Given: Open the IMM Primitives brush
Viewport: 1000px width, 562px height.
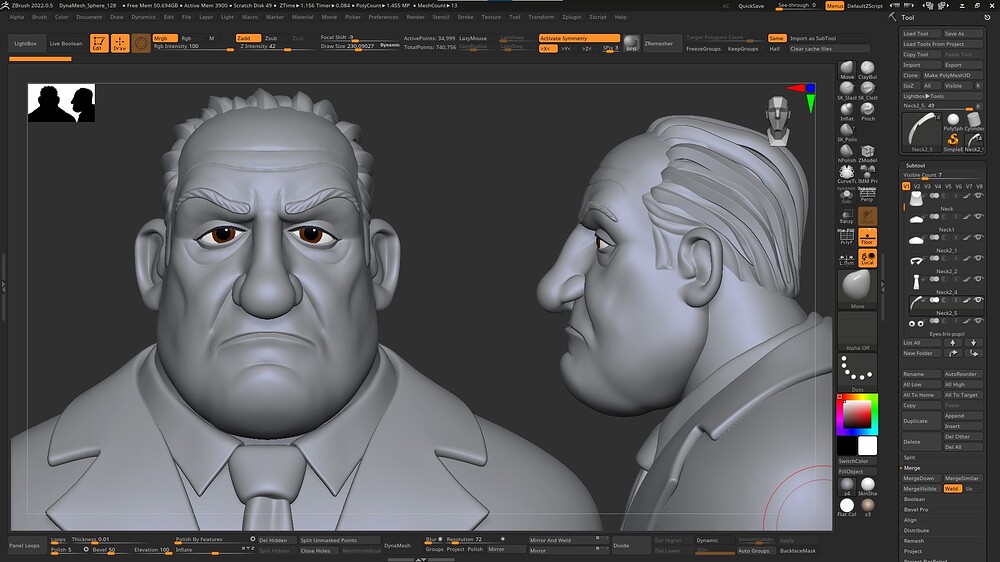Looking at the screenshot, I should pyautogui.click(x=867, y=174).
